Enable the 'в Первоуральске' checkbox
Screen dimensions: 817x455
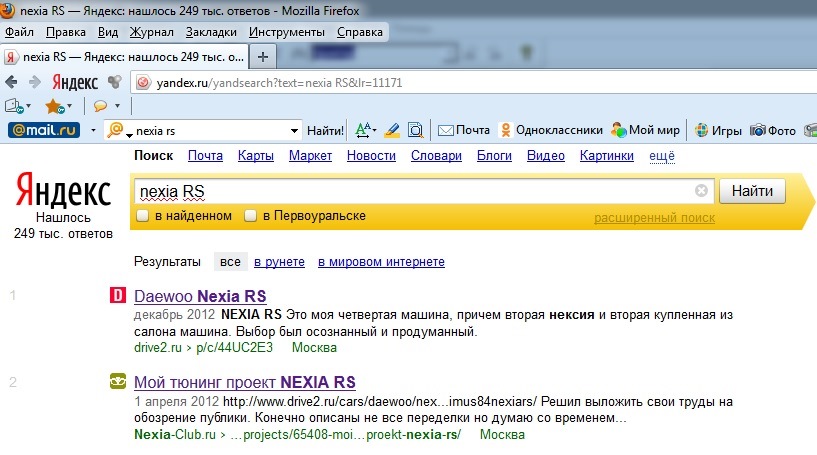250,215
